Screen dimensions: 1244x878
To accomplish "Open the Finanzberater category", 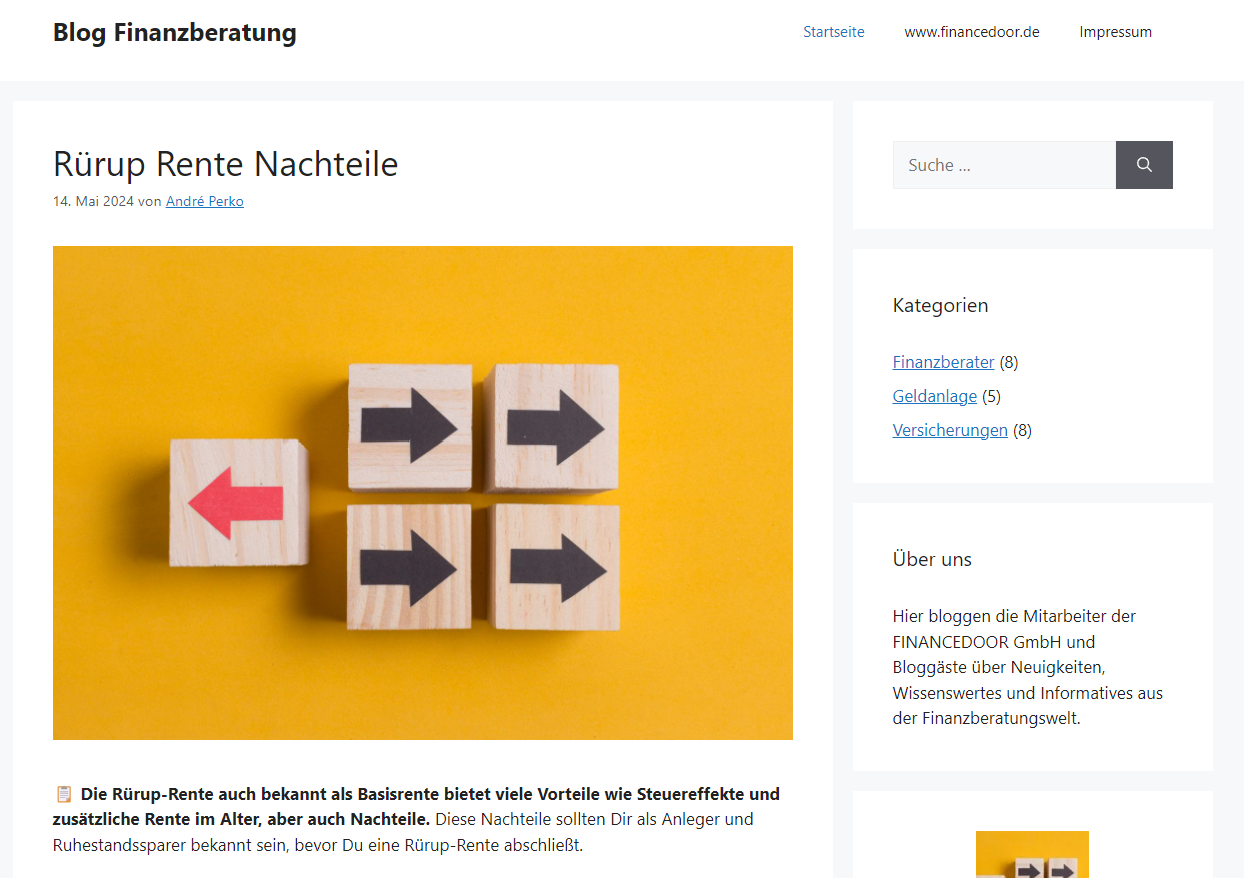I will (943, 362).
